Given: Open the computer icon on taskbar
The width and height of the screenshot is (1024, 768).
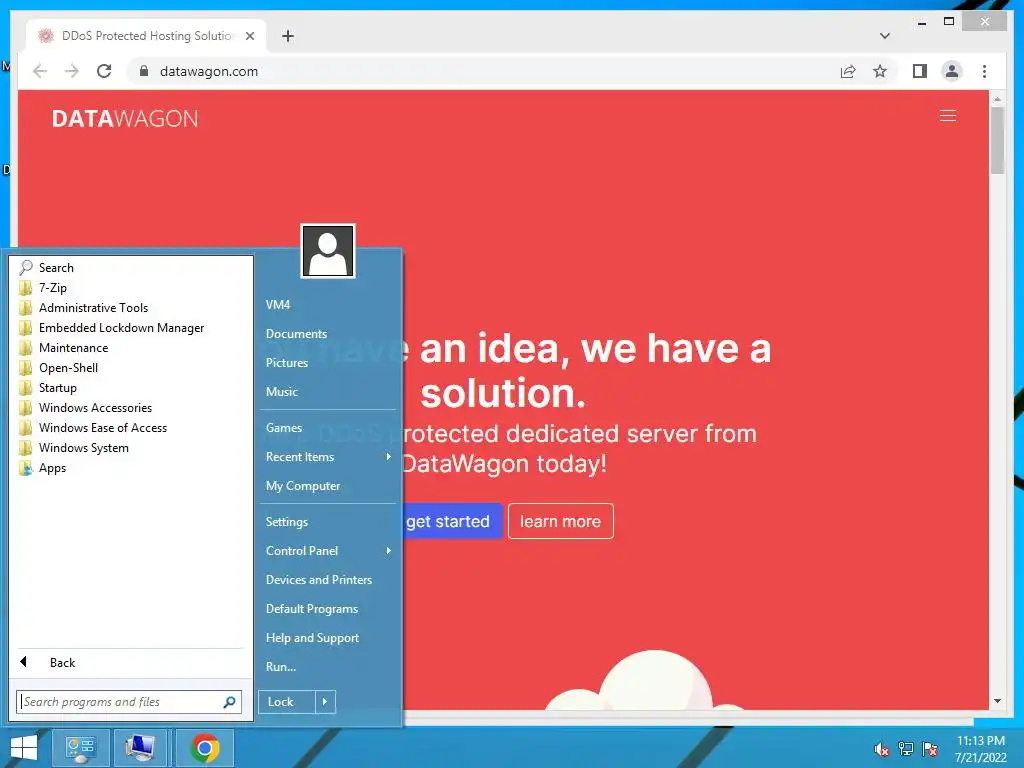Looking at the screenshot, I should pos(140,748).
